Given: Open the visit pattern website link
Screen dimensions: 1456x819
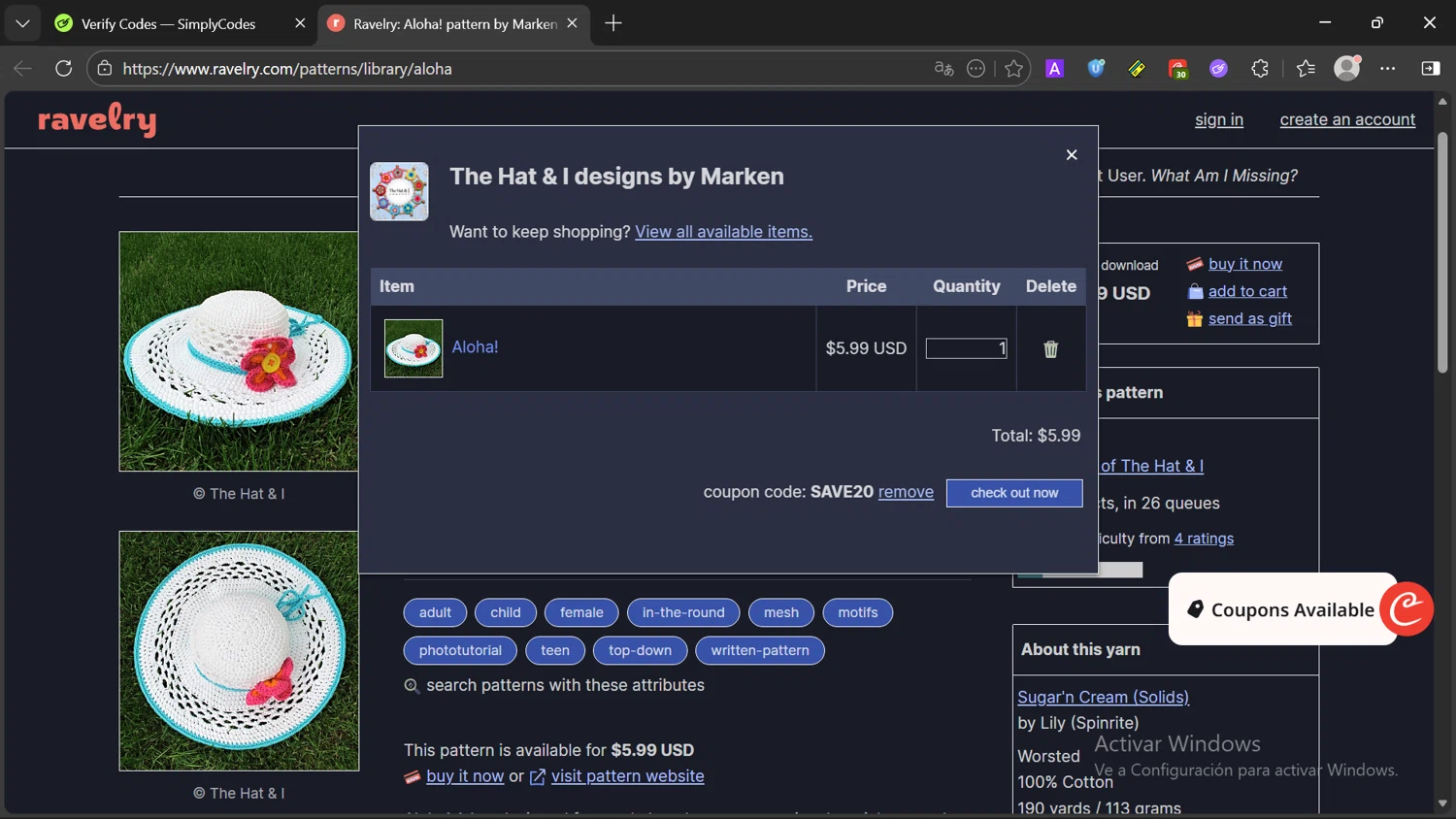Looking at the screenshot, I should click(x=627, y=776).
